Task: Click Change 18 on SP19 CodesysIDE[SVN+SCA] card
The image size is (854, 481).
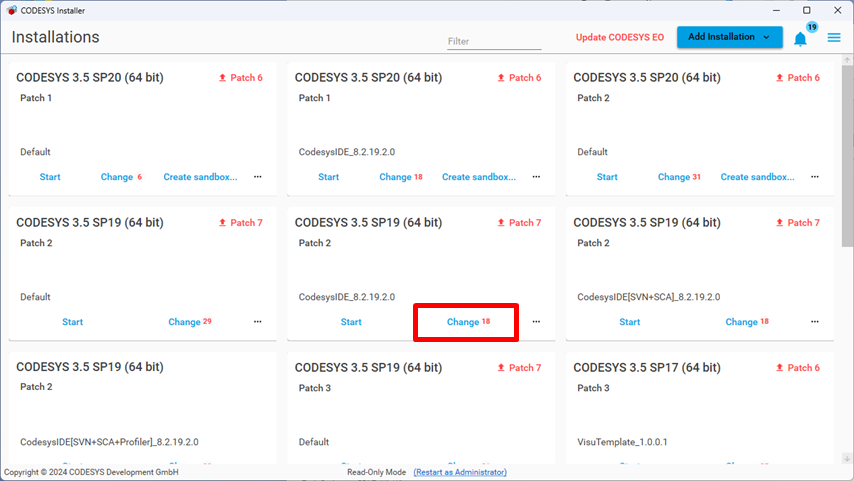Action: click(x=747, y=321)
